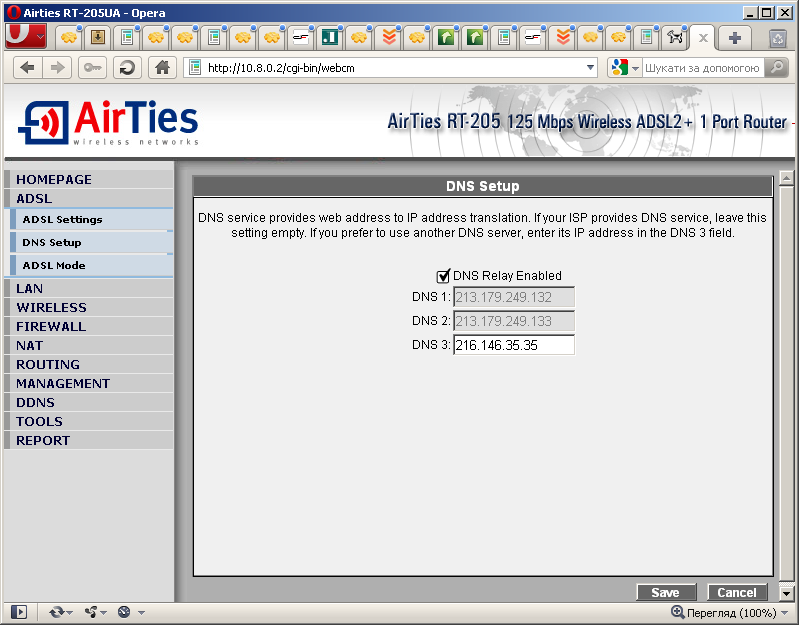Open the WIRELESS menu section
The width and height of the screenshot is (799, 625).
click(x=89, y=307)
